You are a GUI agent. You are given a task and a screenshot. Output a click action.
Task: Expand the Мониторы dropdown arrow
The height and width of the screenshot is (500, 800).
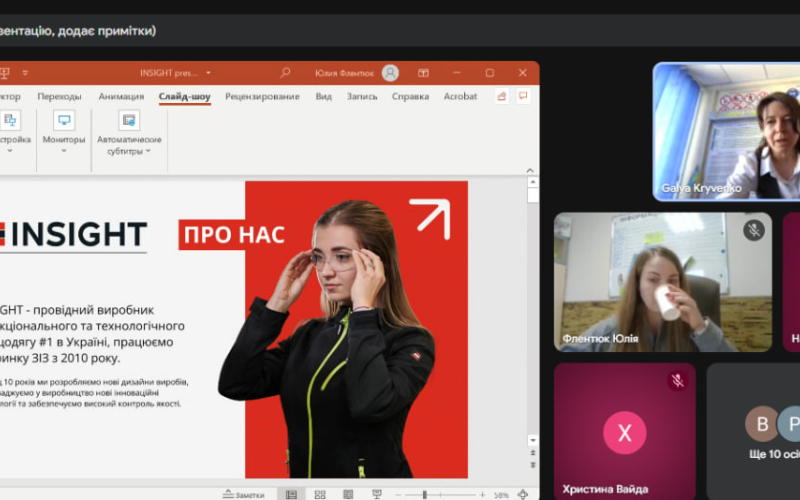point(64,151)
